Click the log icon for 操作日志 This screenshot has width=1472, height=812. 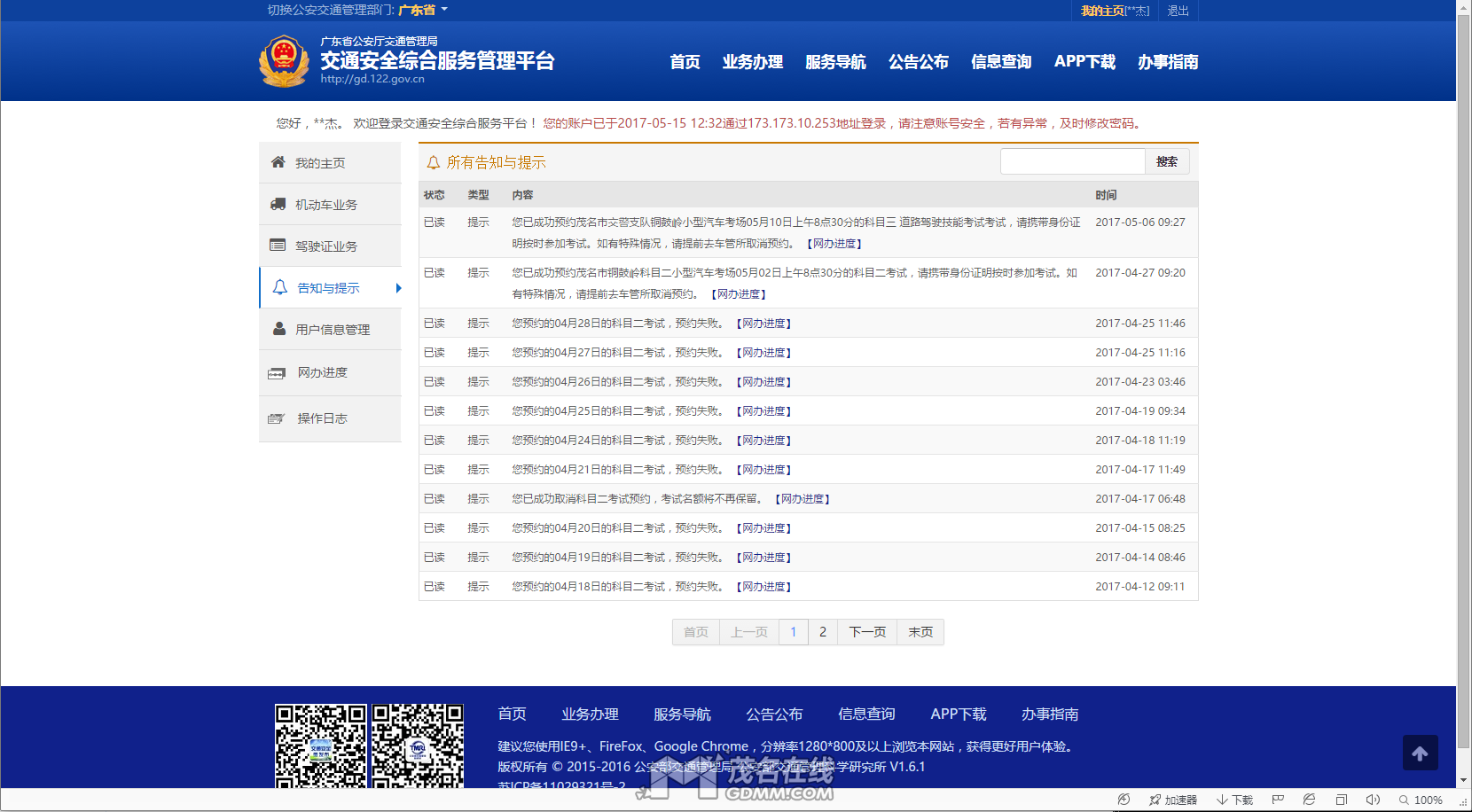[277, 418]
